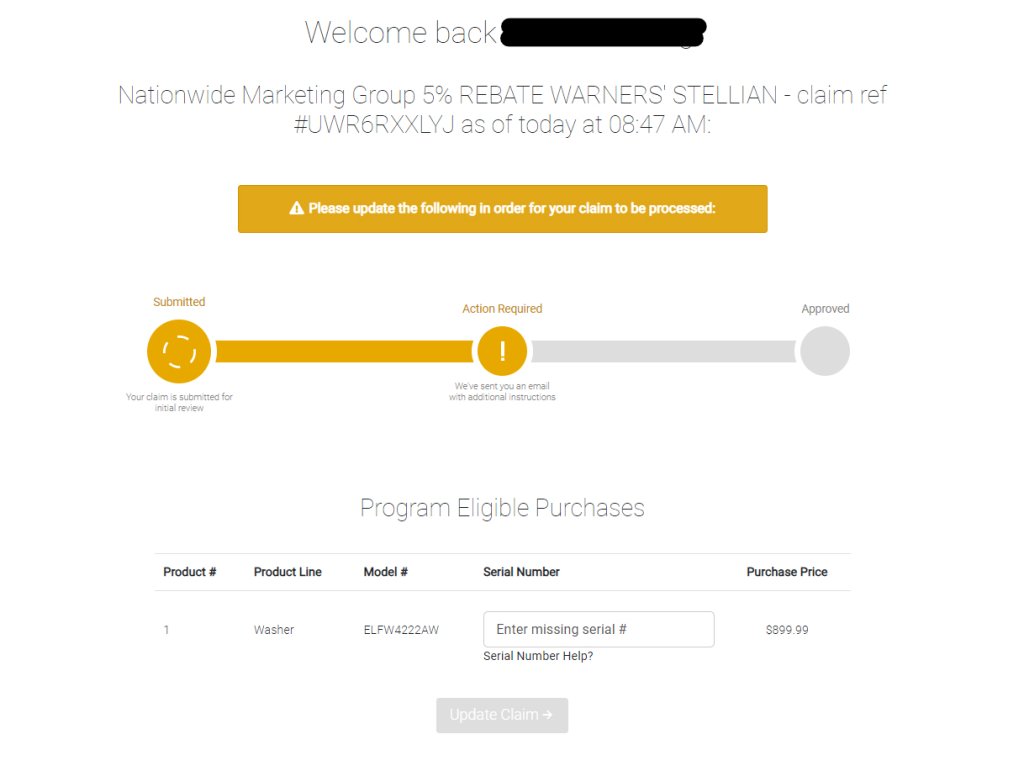Click the Product Line column header
Viewport: 1024px width, 766px height.
tap(287, 572)
